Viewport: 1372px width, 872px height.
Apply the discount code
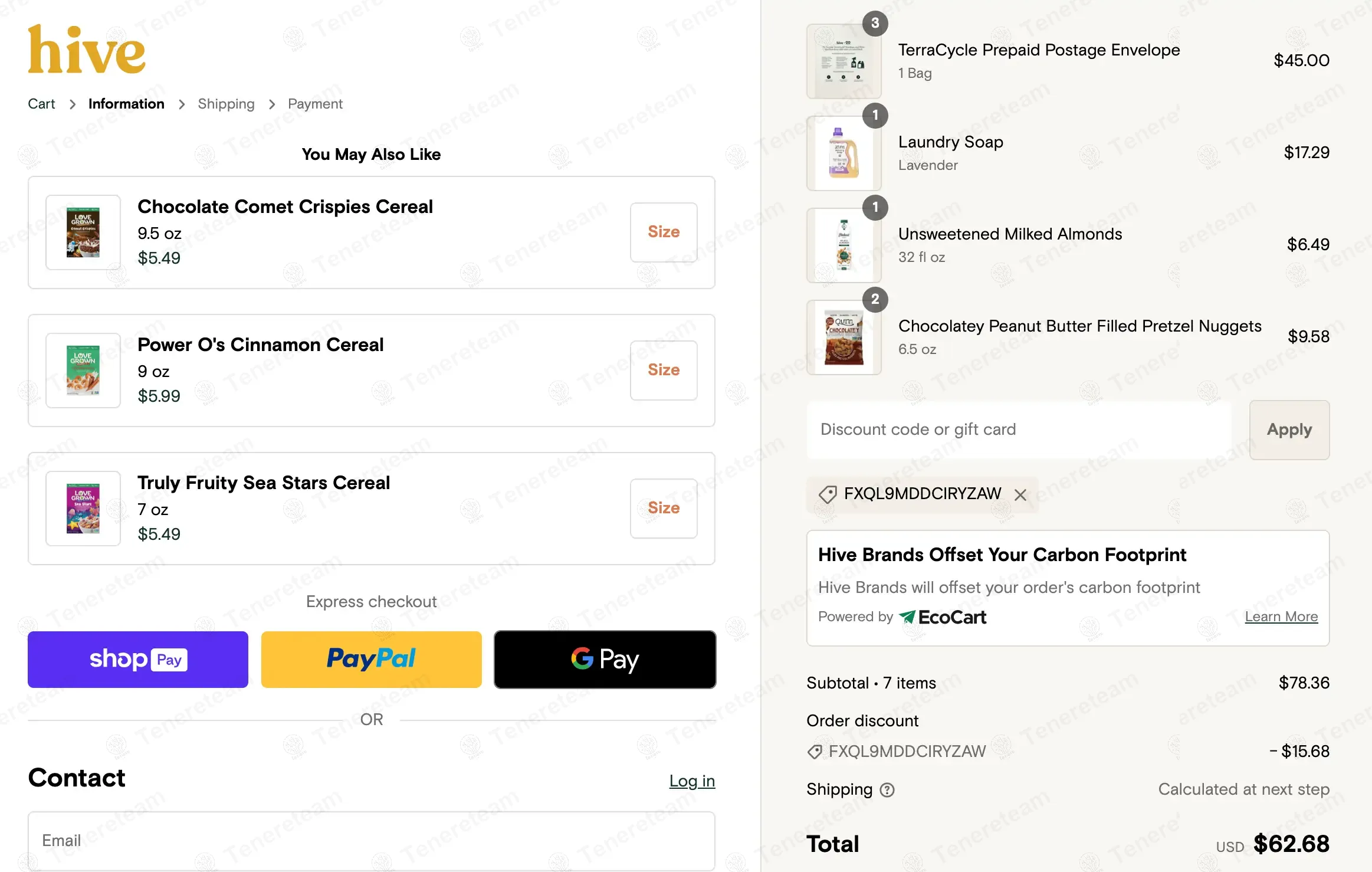coord(1289,430)
